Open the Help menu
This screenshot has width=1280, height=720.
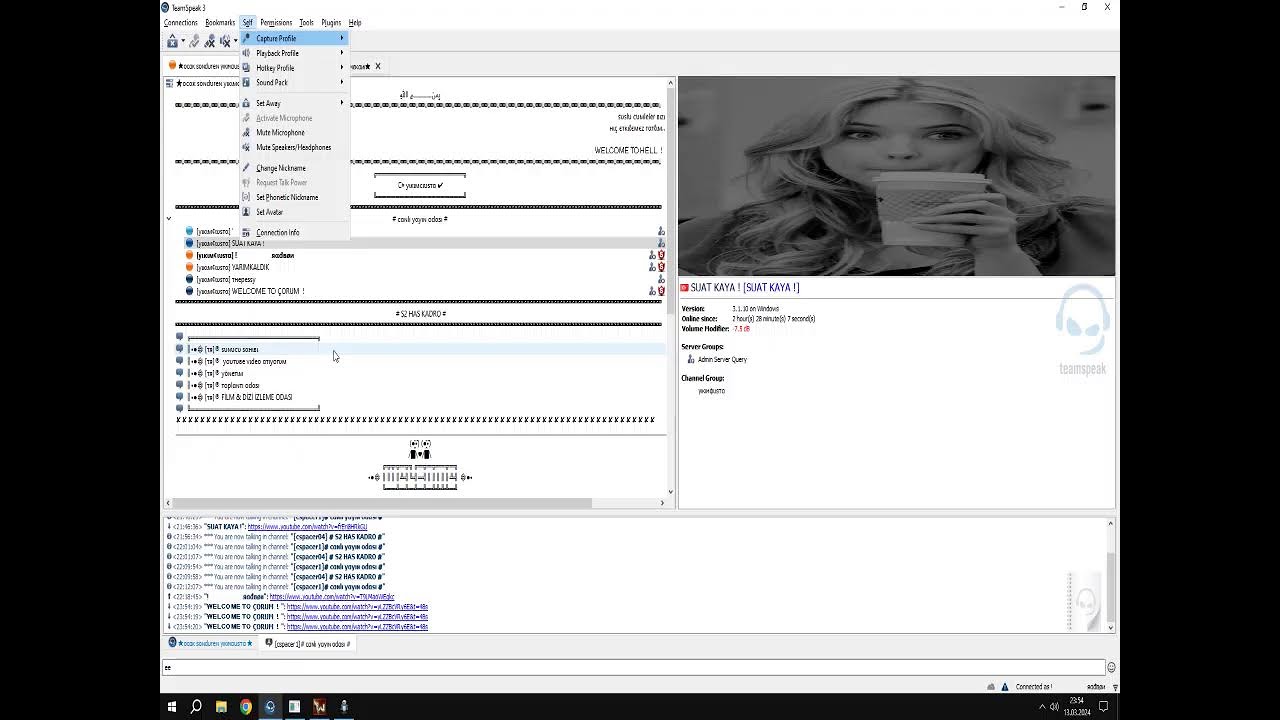(355, 22)
